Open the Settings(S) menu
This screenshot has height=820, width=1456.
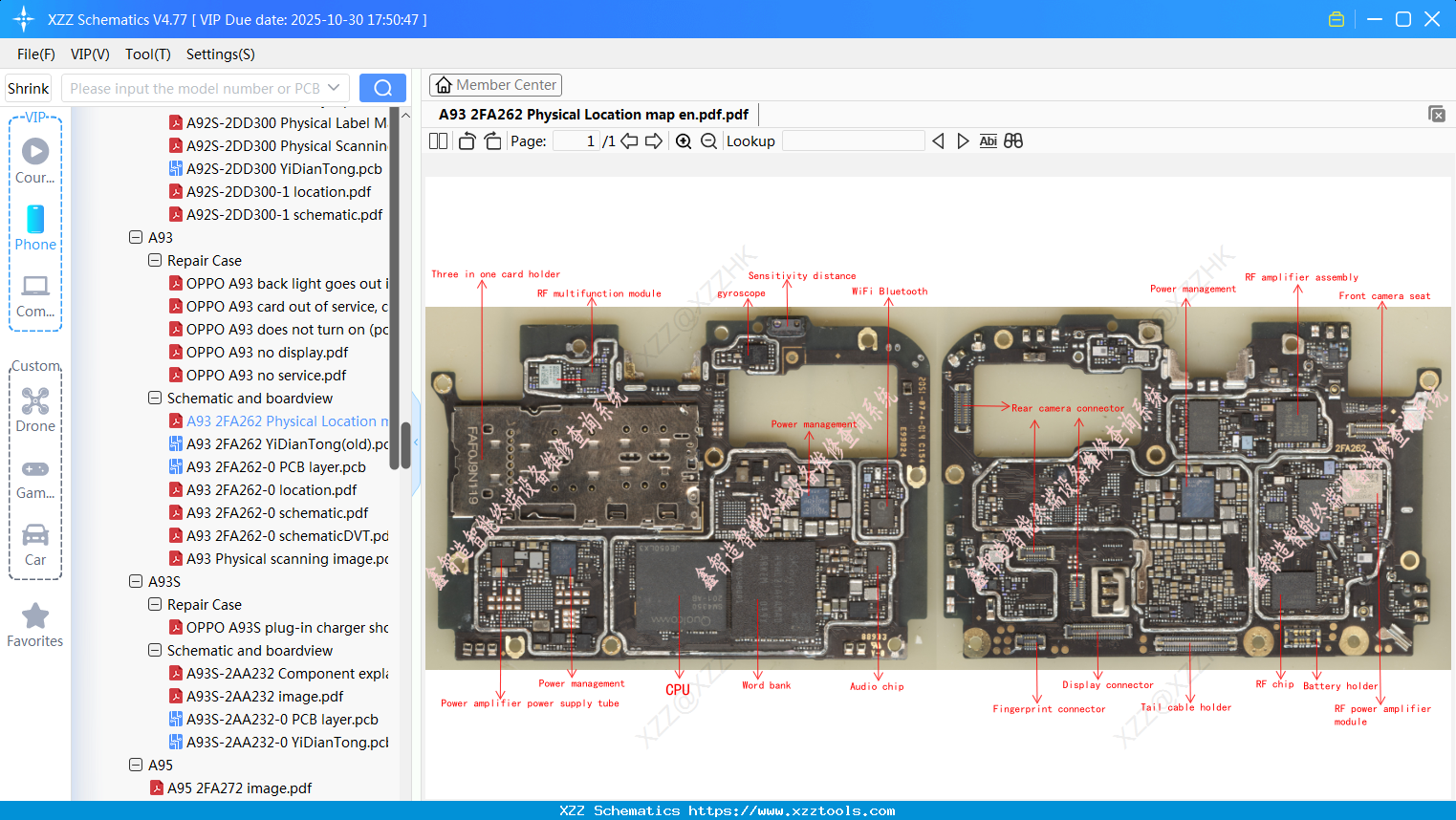[220, 54]
